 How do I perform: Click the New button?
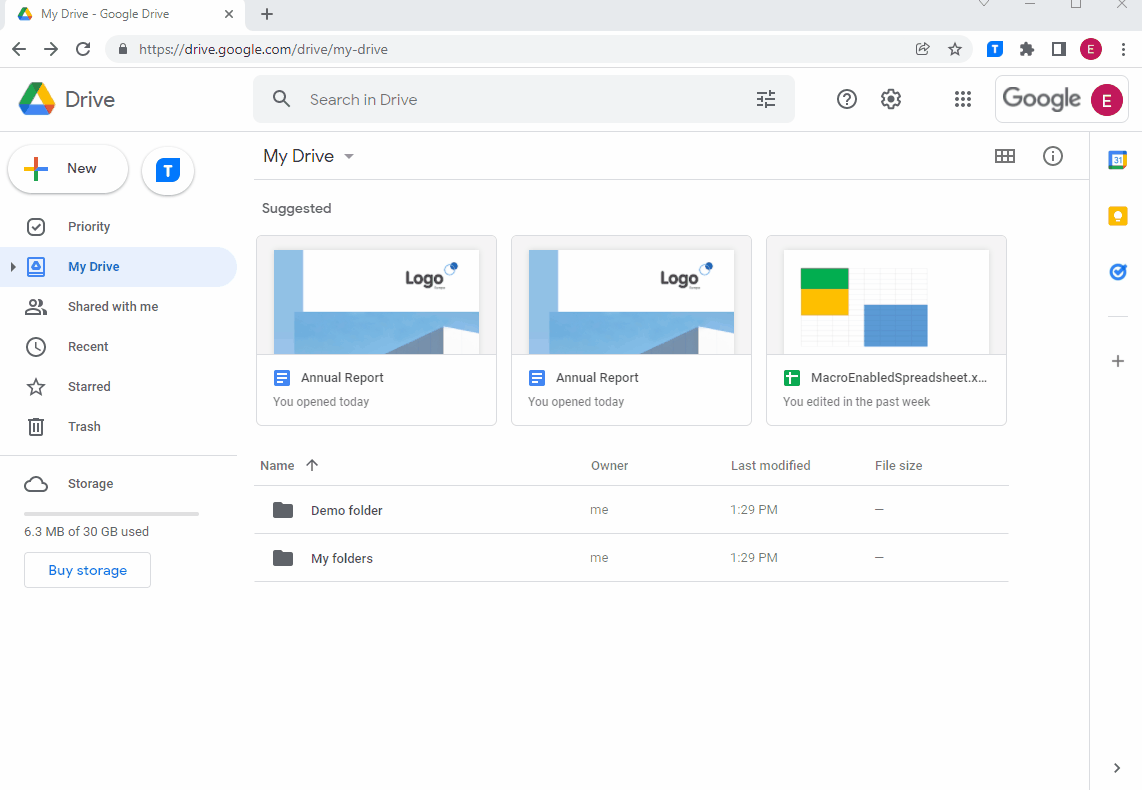67,169
